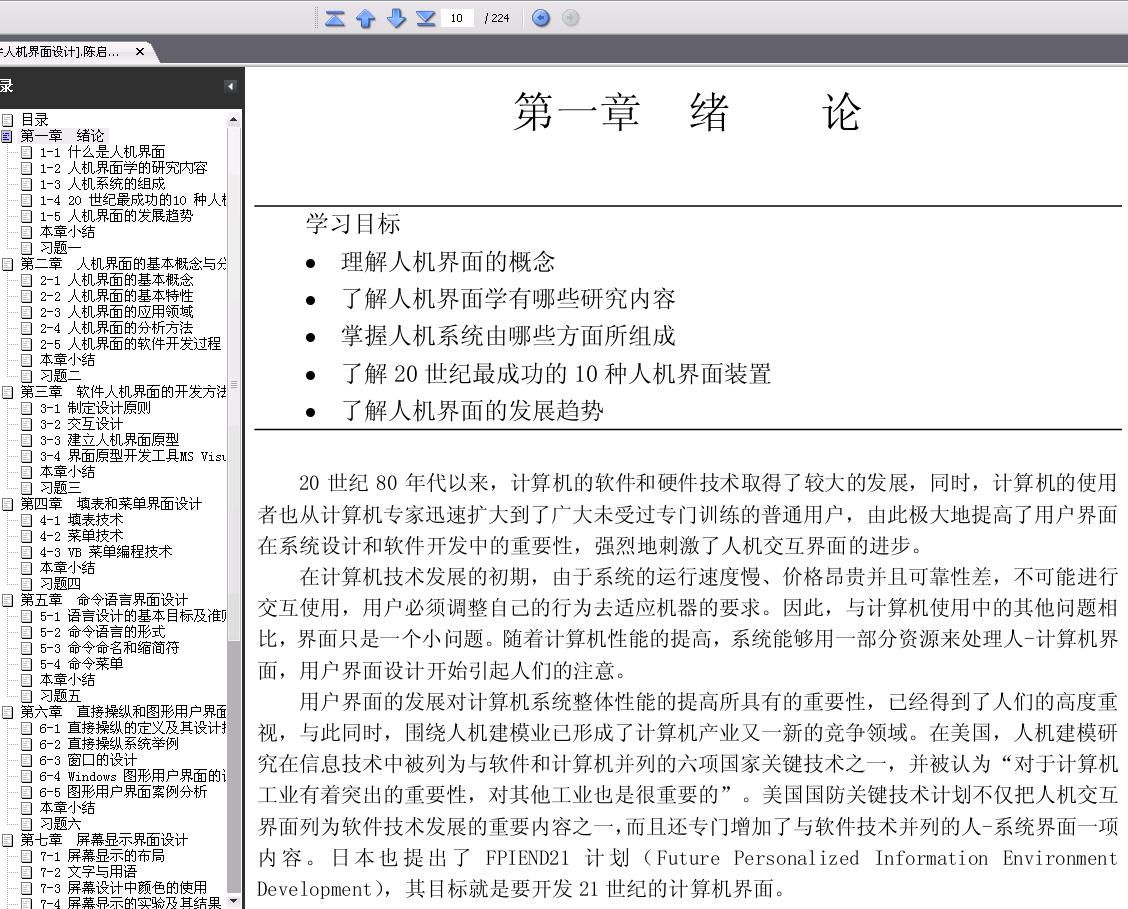Collapse the bookmarks sidebar panel arrow
The width and height of the screenshot is (1128, 909).
pyautogui.click(x=230, y=86)
